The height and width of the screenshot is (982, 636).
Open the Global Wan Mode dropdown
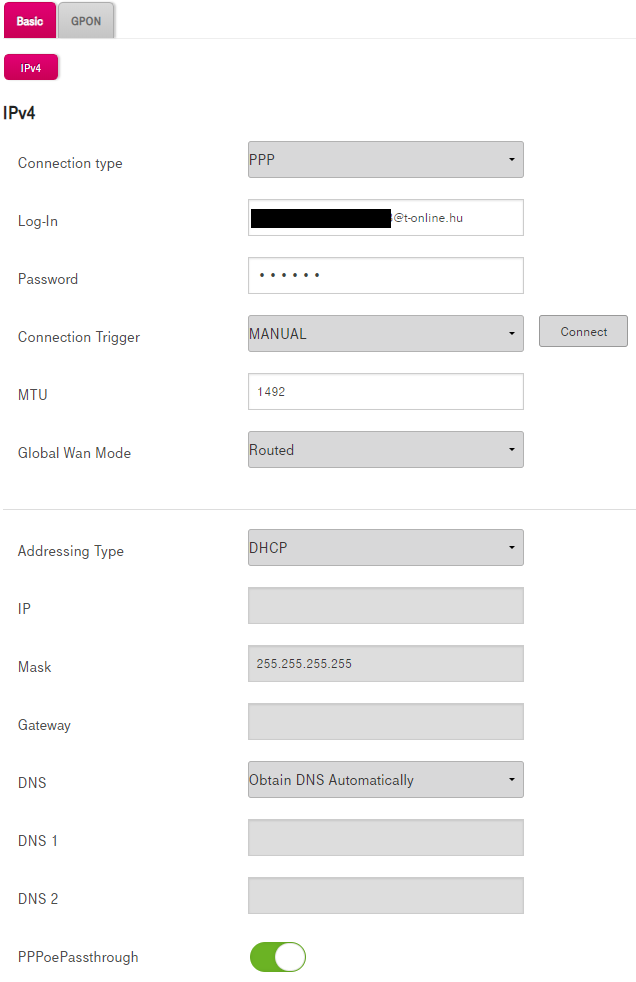385,450
